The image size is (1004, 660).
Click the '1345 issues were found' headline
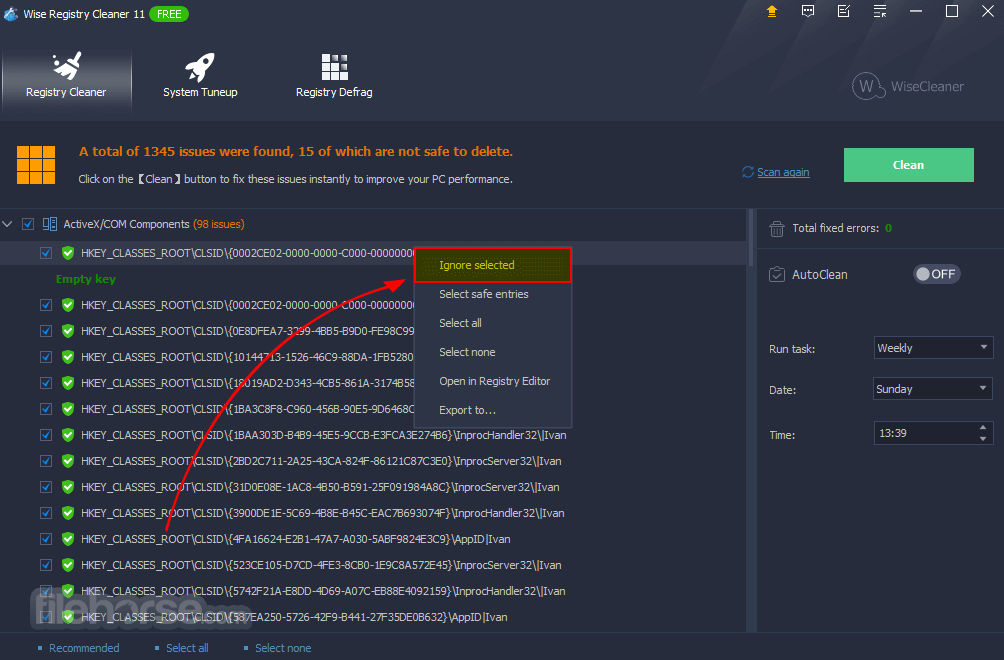click(296, 152)
